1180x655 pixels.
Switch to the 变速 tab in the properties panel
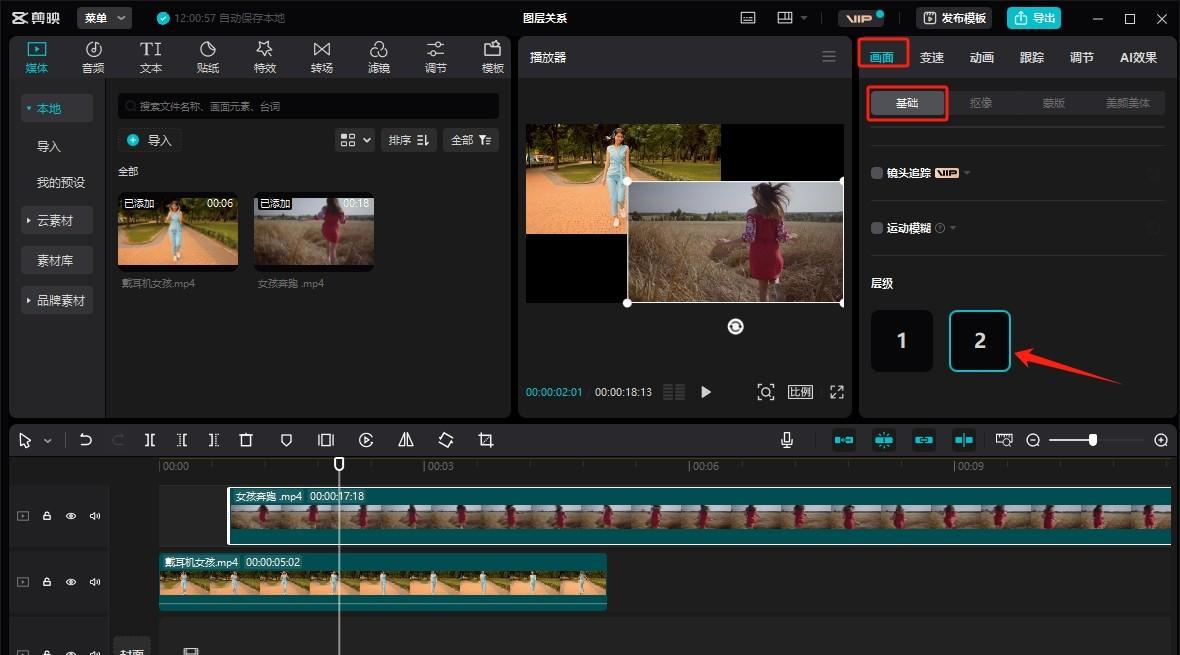932,57
